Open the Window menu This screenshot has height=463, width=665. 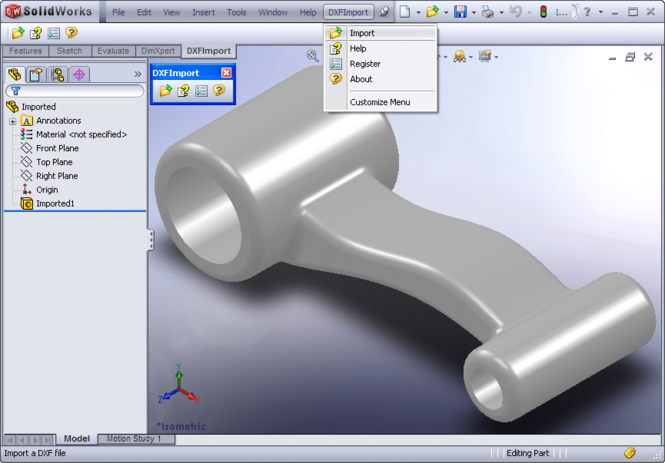(x=273, y=12)
